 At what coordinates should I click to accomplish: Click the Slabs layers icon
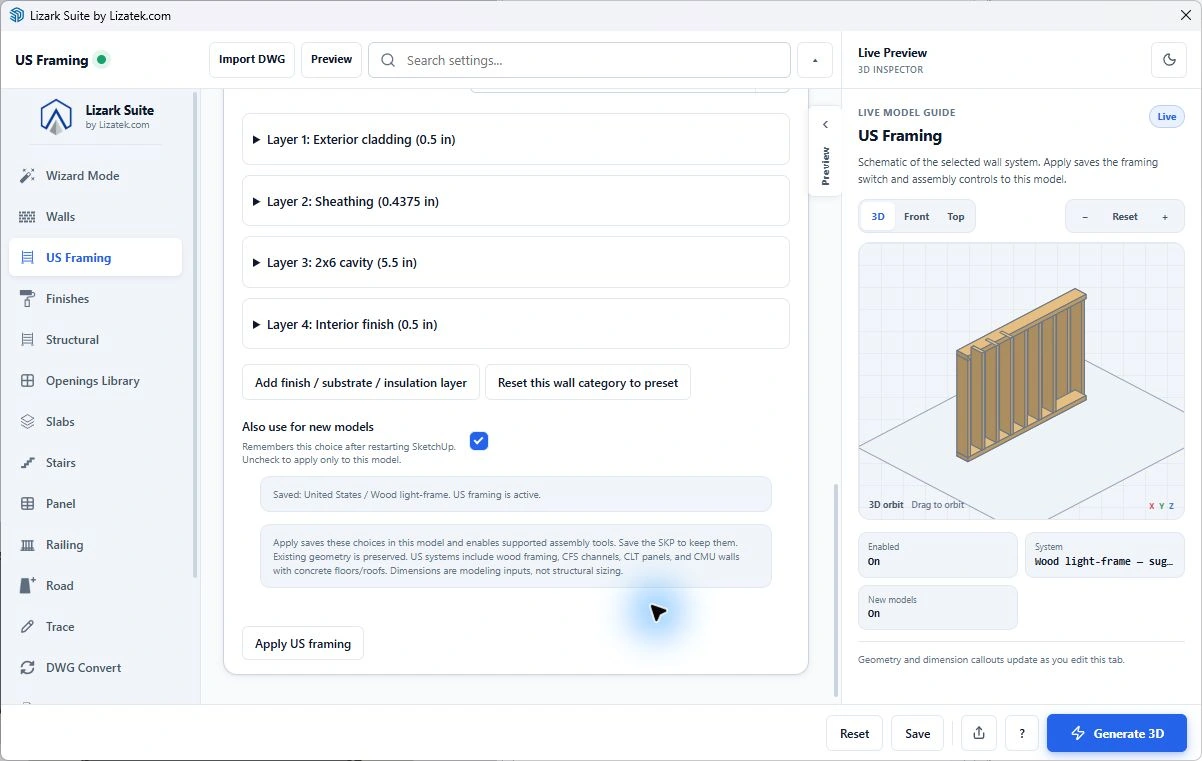[27, 421]
